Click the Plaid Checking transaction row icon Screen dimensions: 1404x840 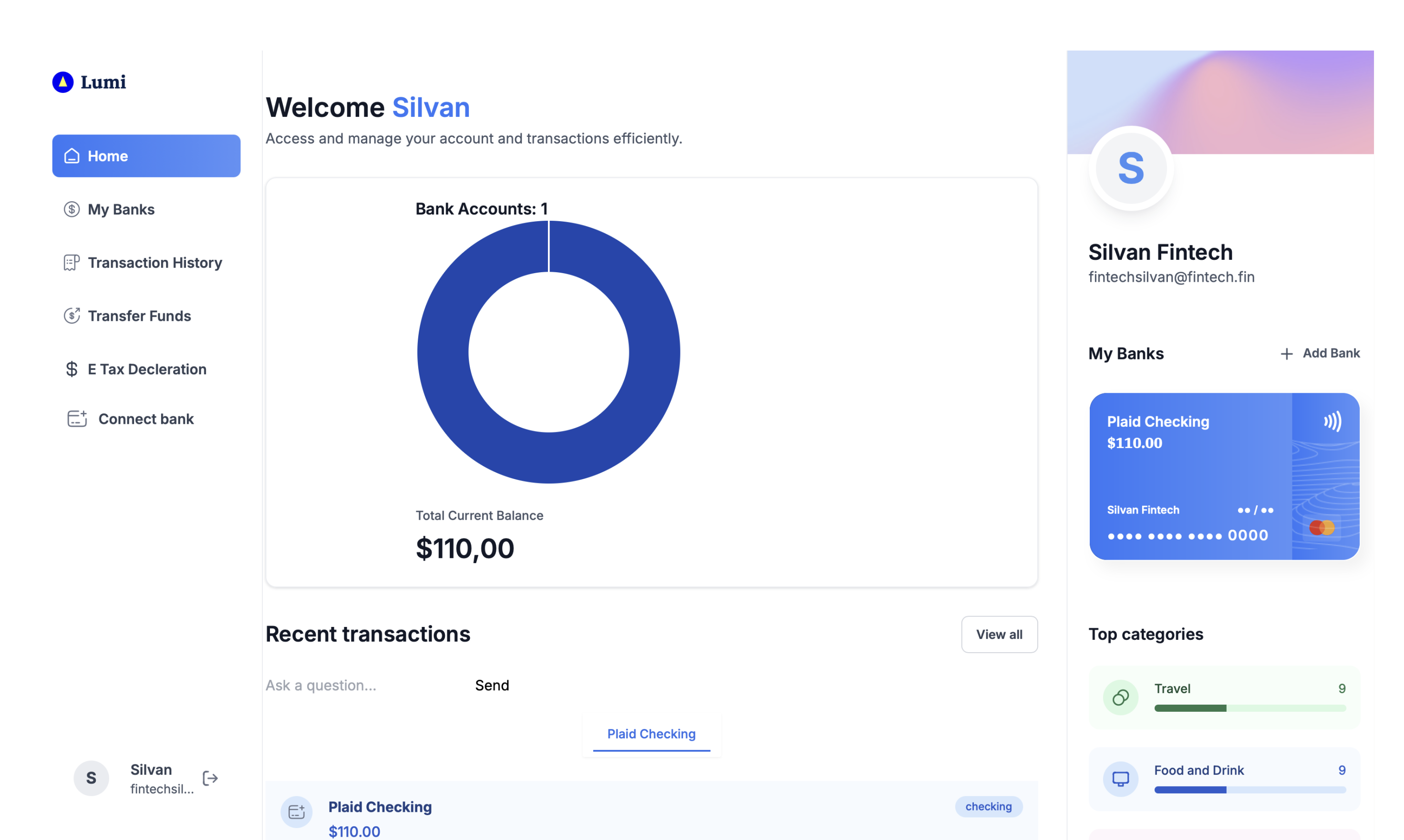click(x=297, y=812)
